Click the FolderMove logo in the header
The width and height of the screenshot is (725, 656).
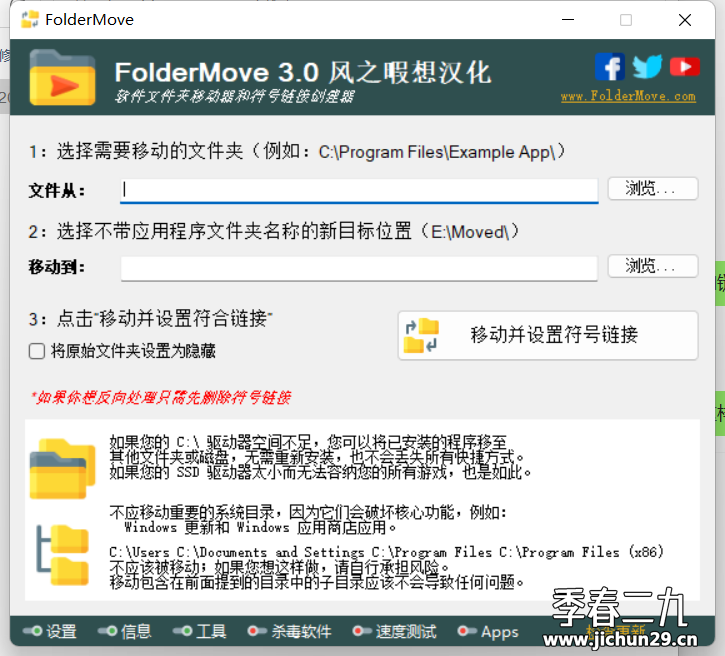(62, 77)
